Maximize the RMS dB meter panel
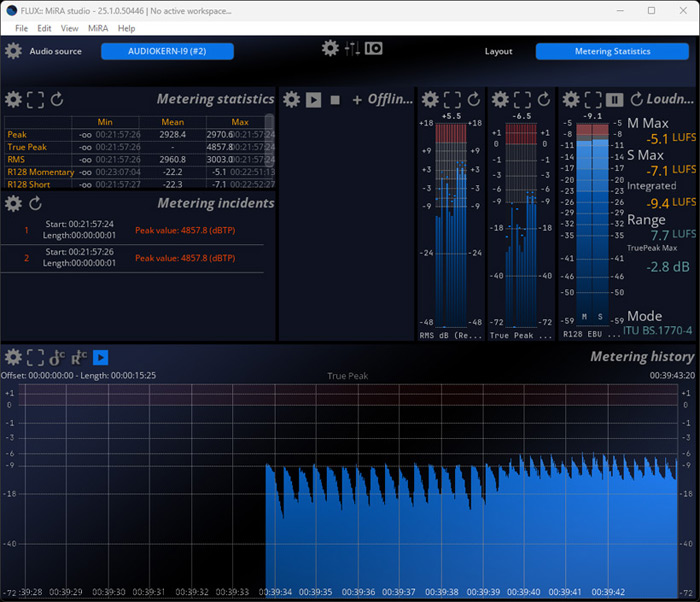This screenshot has width=700, height=602. [452, 100]
